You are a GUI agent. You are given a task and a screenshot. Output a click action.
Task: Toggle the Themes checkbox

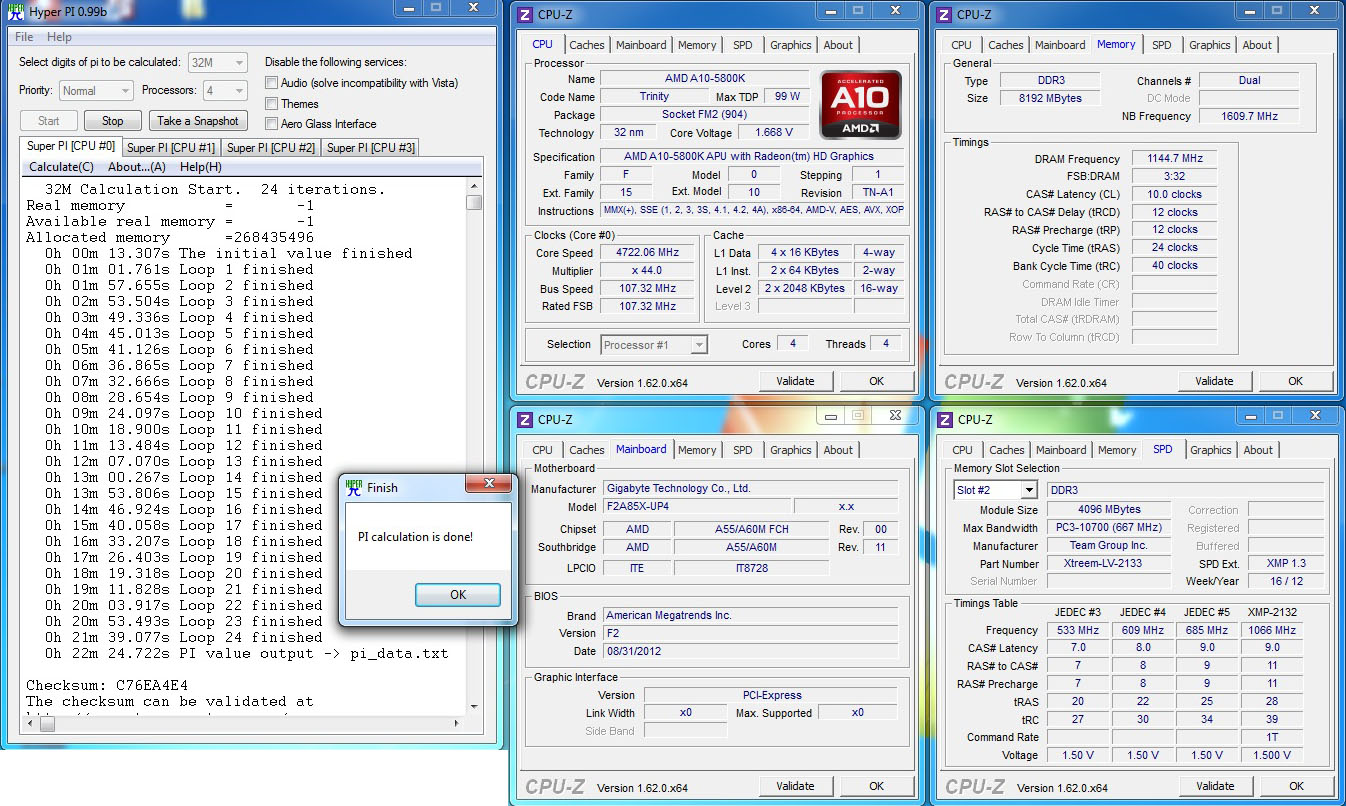(x=271, y=104)
